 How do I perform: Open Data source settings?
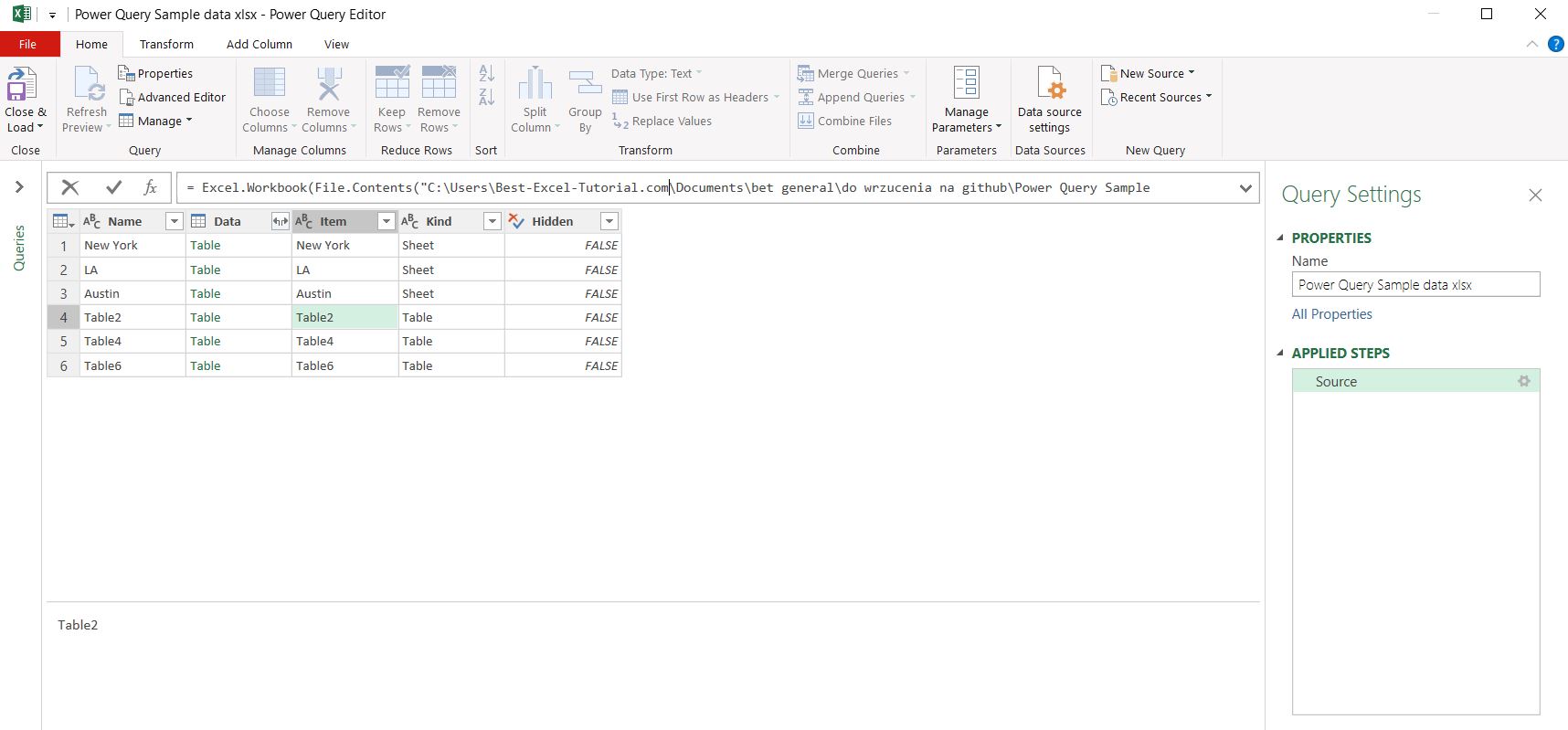coord(1050,100)
